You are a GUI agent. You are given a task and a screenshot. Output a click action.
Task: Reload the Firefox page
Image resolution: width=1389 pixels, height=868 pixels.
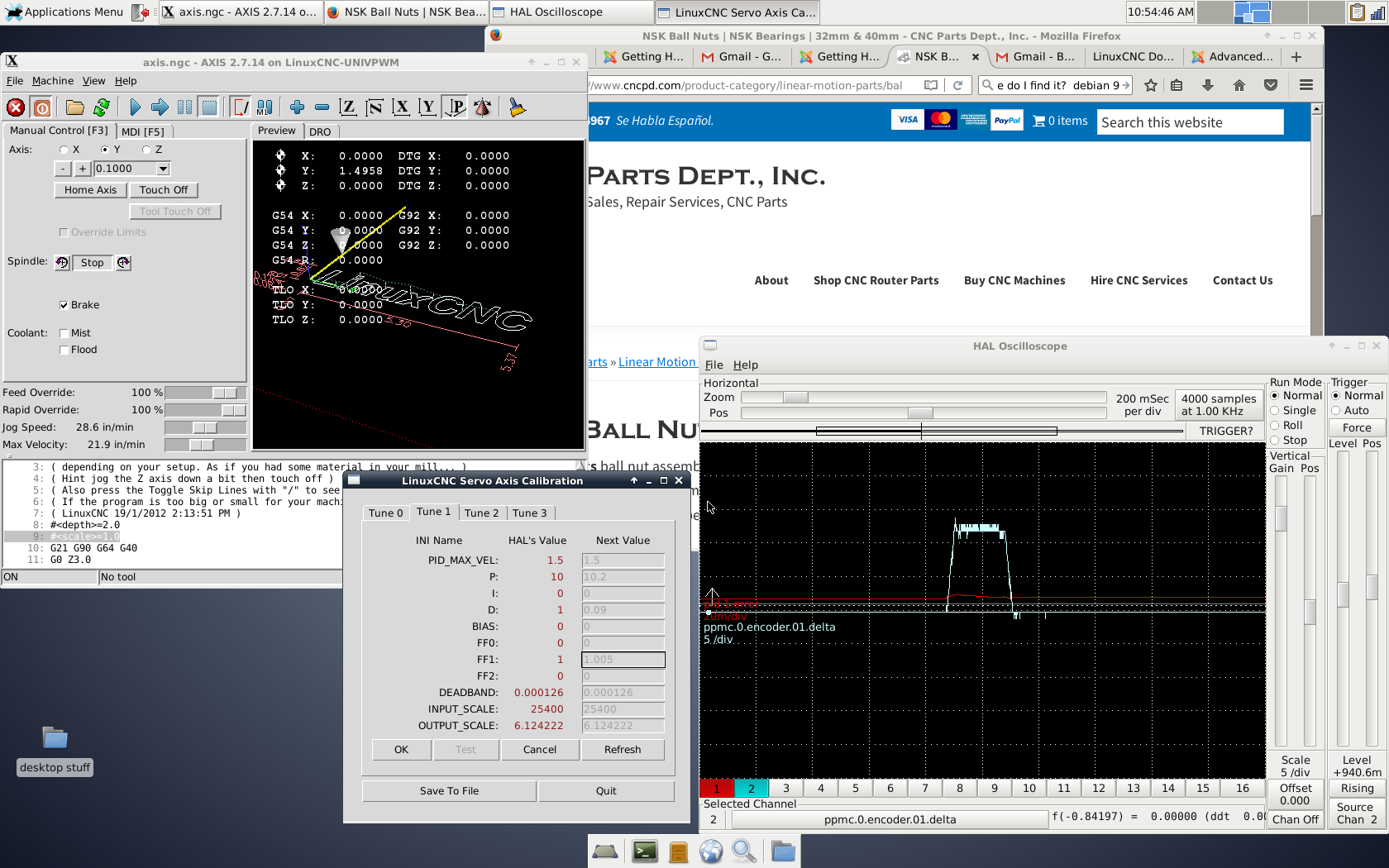click(957, 85)
